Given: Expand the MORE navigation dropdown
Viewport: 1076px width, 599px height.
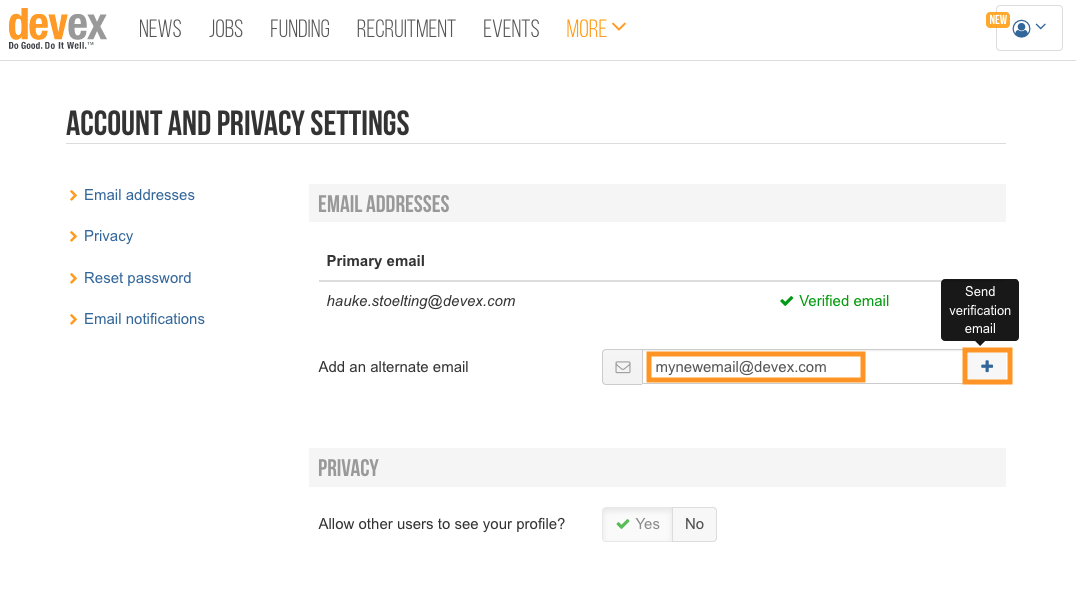Looking at the screenshot, I should [x=596, y=29].
